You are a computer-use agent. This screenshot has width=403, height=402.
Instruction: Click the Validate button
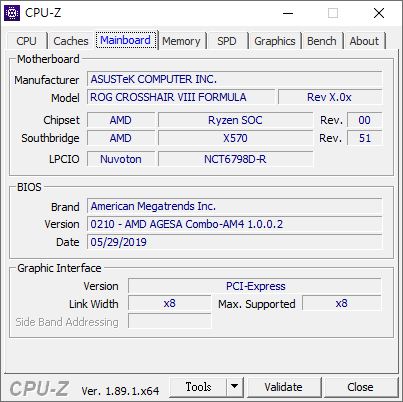(284, 387)
